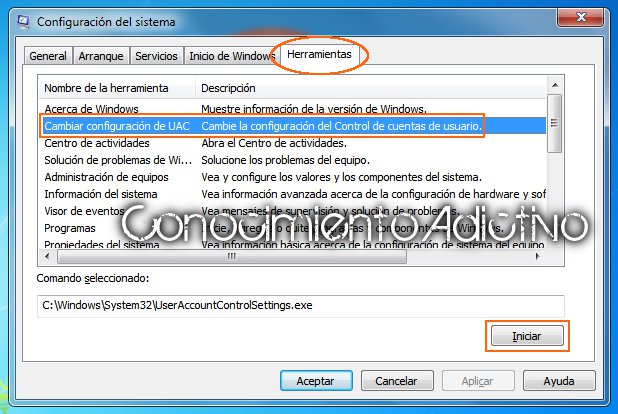618x414 pixels.
Task: Select the Servicios tab
Action: pos(156,56)
